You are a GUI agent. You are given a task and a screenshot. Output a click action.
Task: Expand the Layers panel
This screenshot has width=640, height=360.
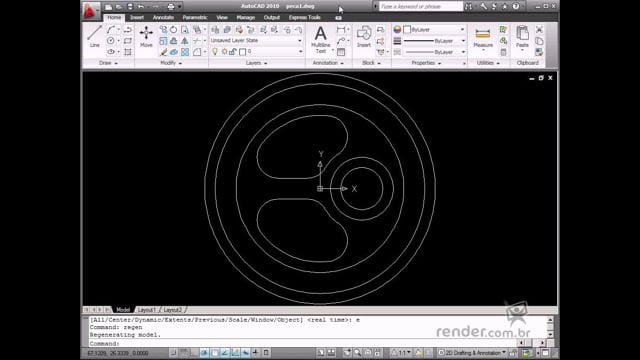[x=256, y=63]
